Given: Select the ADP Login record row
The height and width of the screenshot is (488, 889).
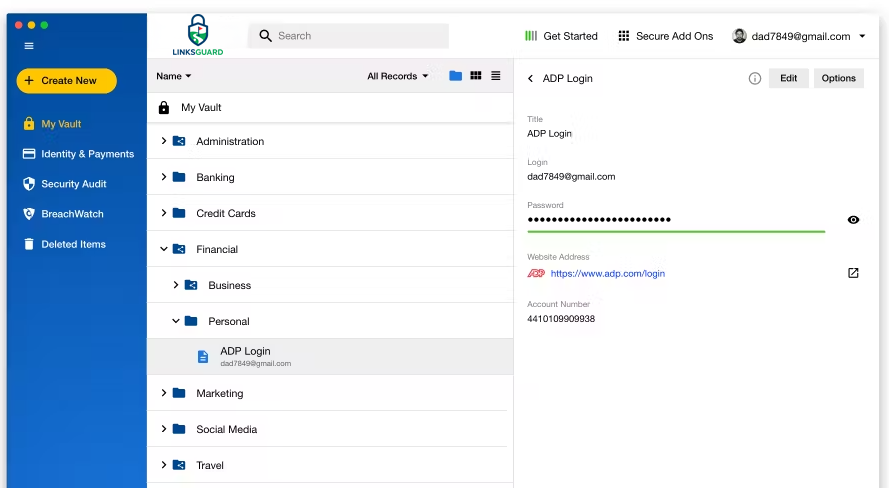Looking at the screenshot, I should click(330, 357).
